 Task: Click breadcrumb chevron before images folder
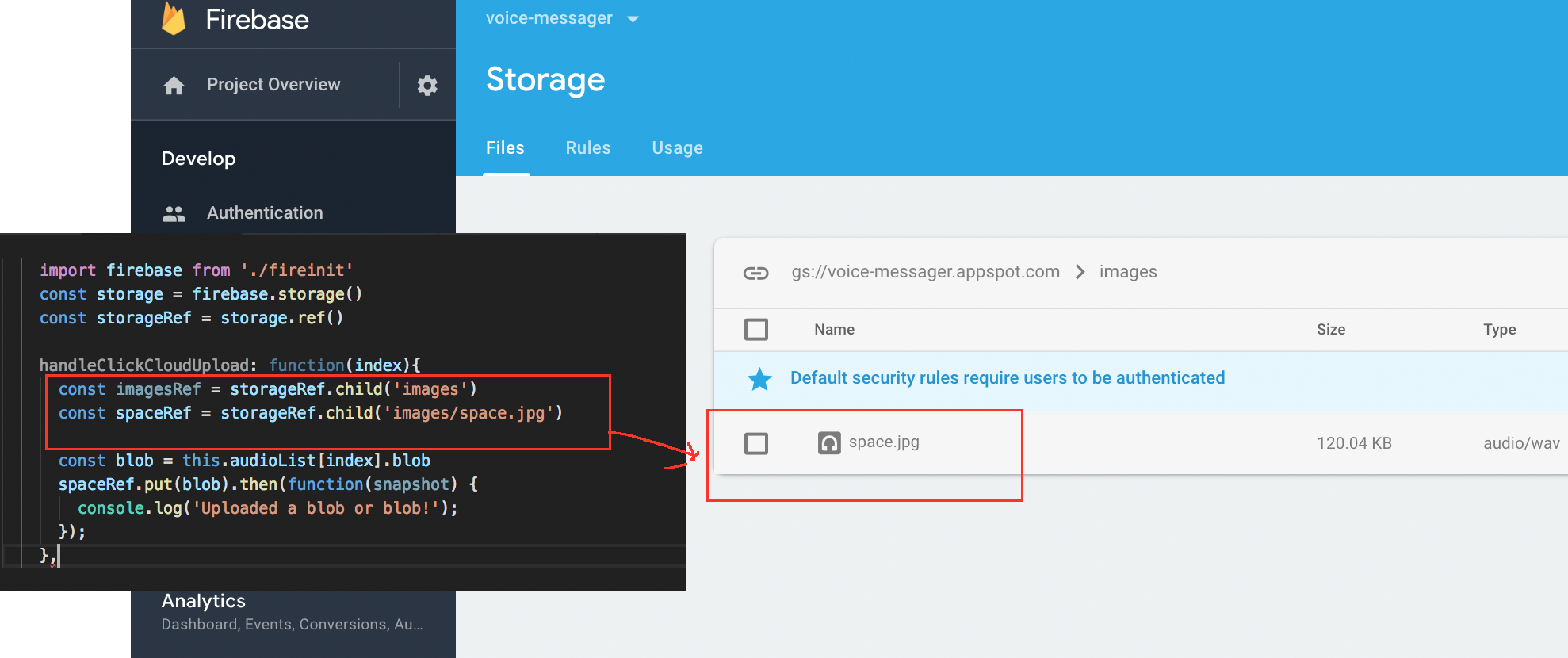[1080, 272]
